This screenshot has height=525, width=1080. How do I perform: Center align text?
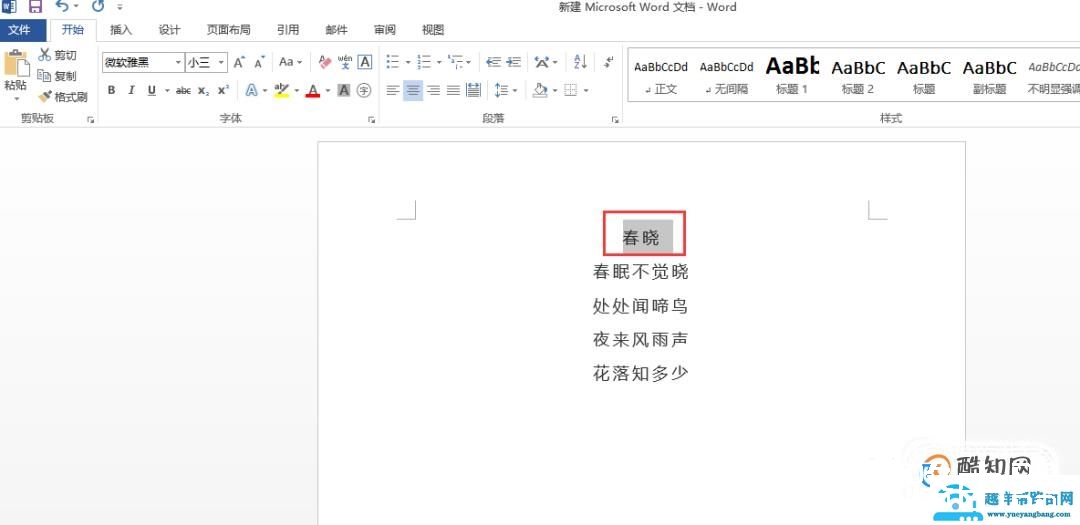click(x=413, y=90)
